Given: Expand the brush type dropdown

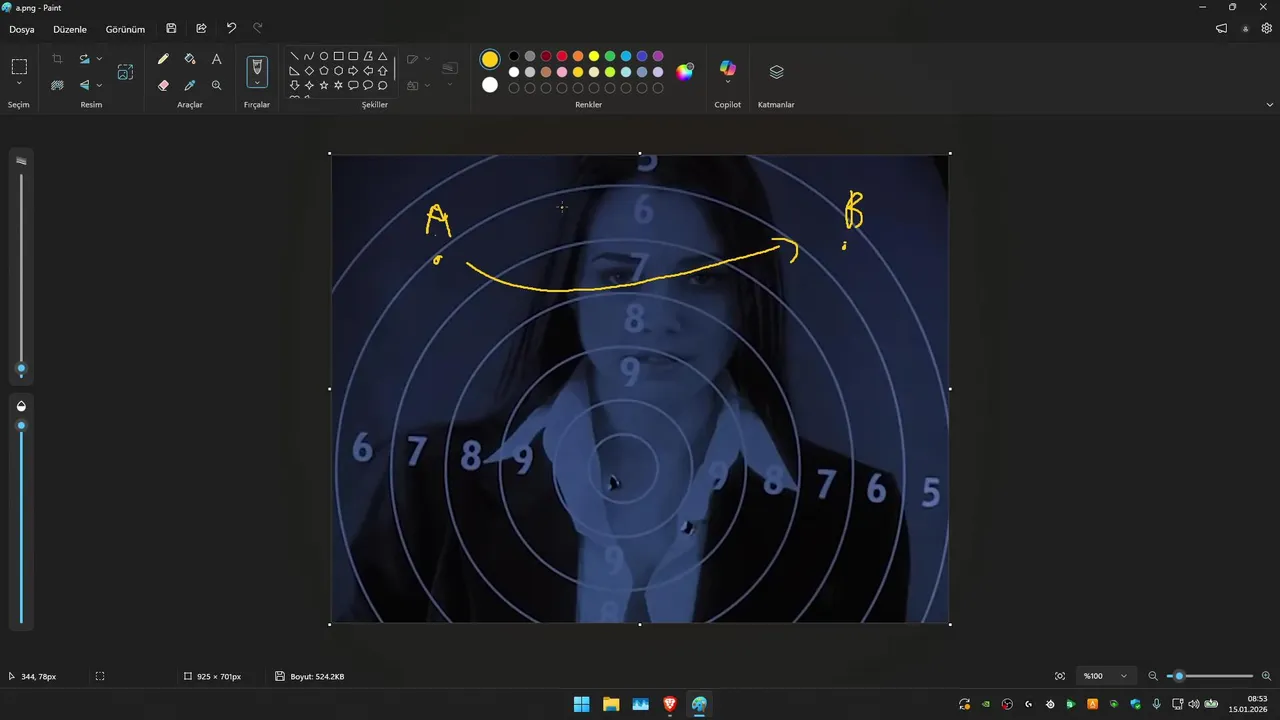Looking at the screenshot, I should (257, 84).
